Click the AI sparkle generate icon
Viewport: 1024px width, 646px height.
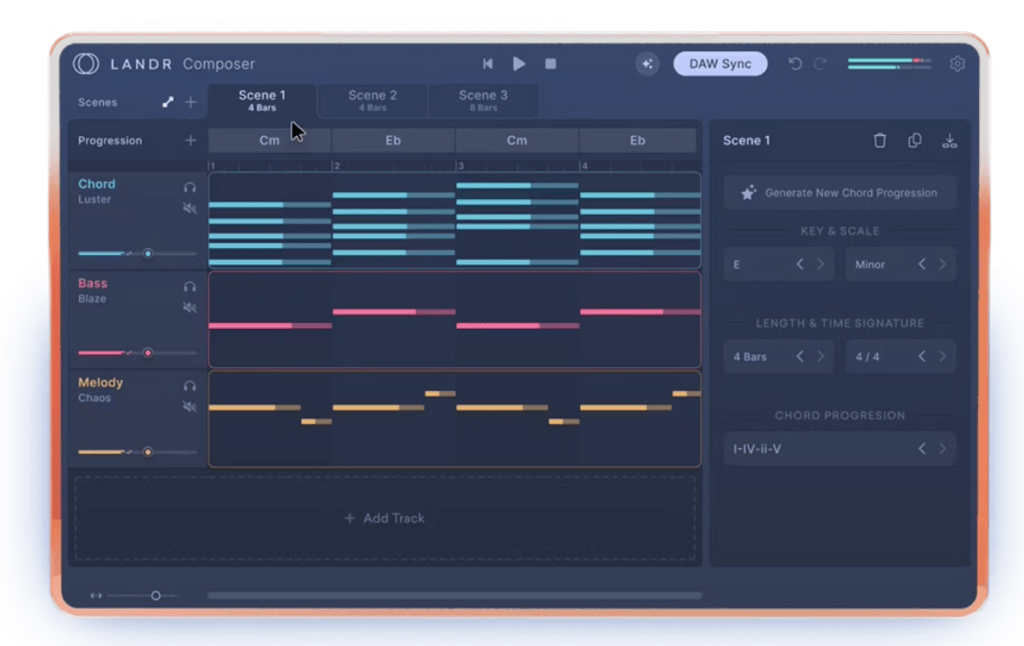click(x=647, y=63)
